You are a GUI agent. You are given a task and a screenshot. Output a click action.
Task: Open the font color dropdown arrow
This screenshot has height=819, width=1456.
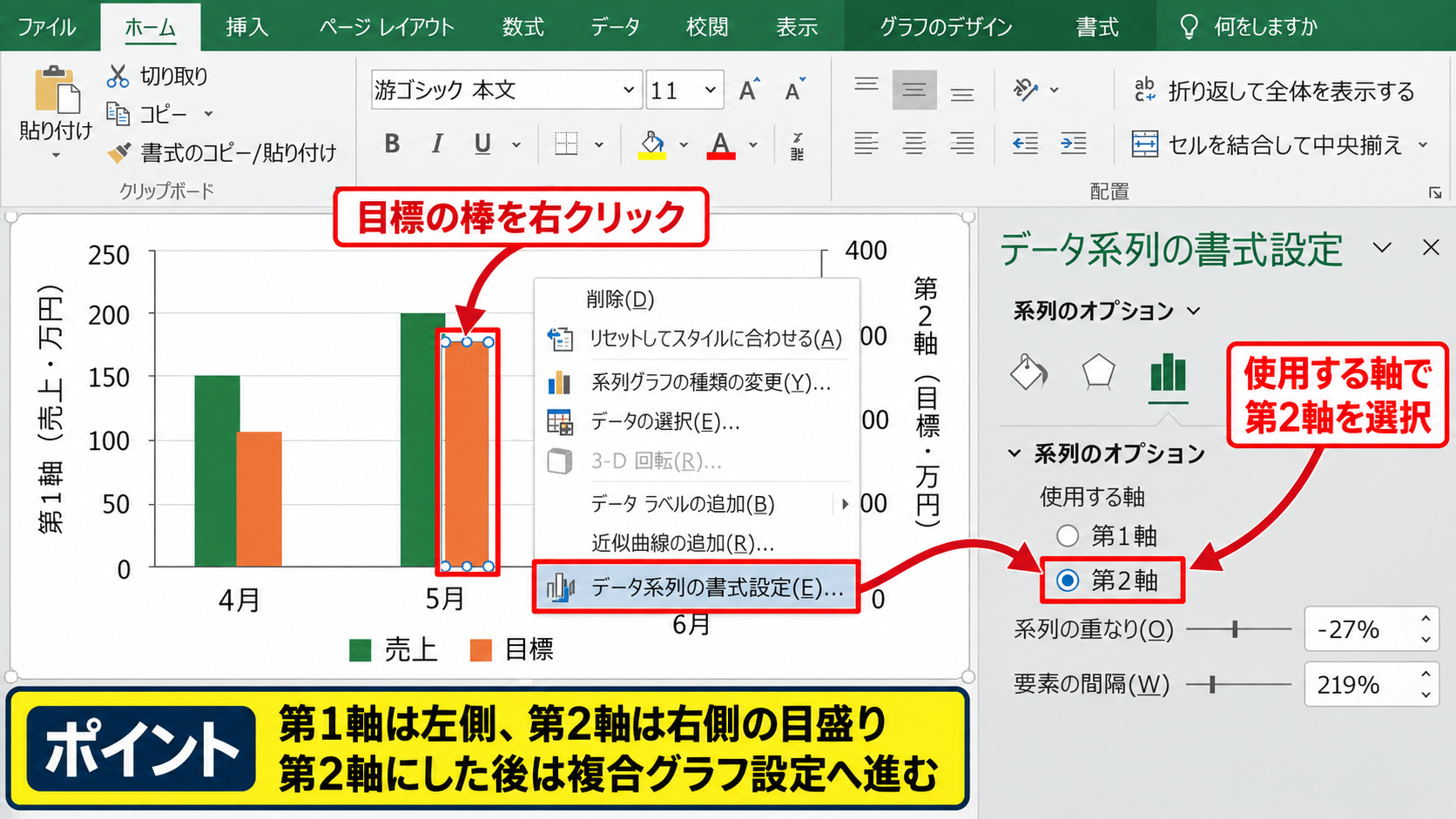coord(753,144)
